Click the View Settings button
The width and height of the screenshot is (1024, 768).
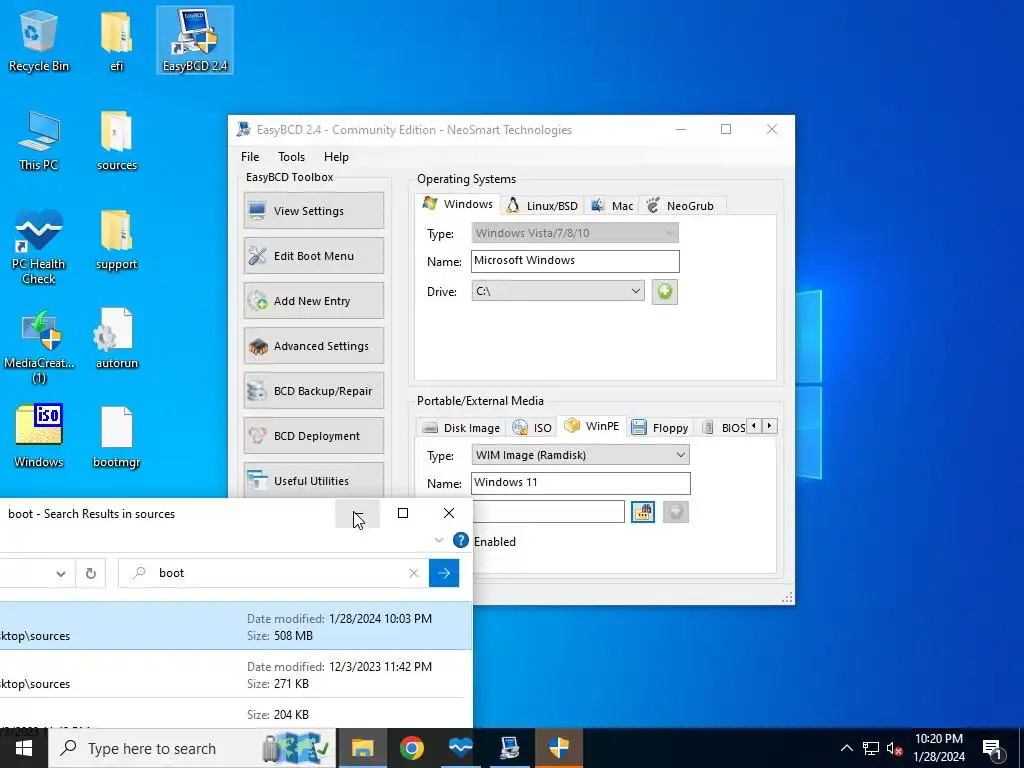coord(313,210)
